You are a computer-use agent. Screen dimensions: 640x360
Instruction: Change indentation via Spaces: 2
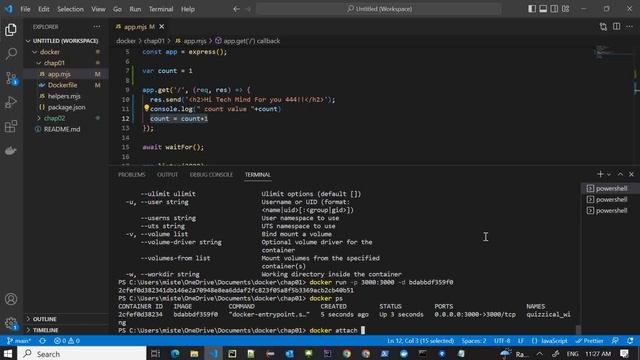coord(473,341)
